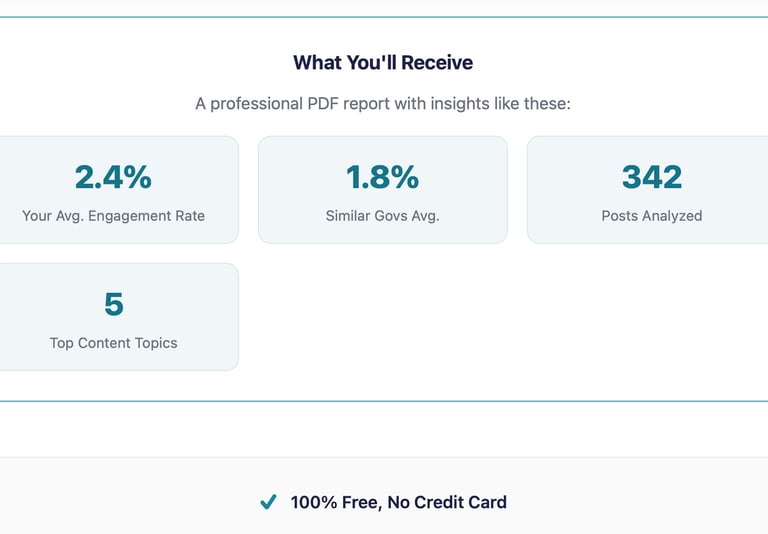Select the "Similar Govs Avg." label

click(382, 215)
